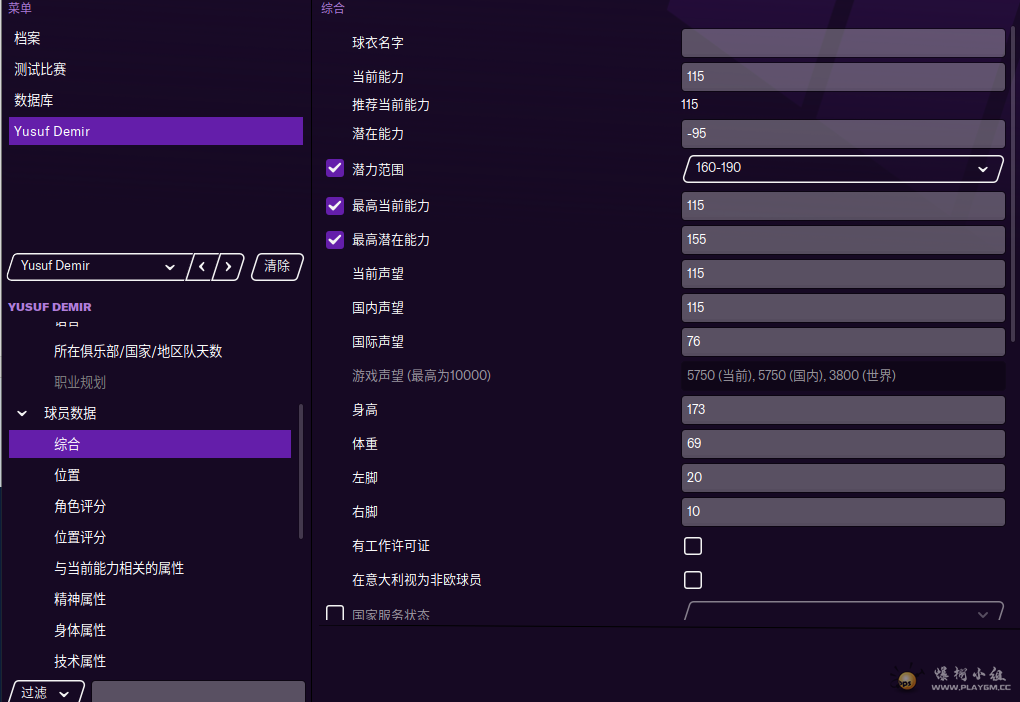Image resolution: width=1020 pixels, height=702 pixels.
Task: Open 档案 in the menu
Action: pyautogui.click(x=27, y=38)
